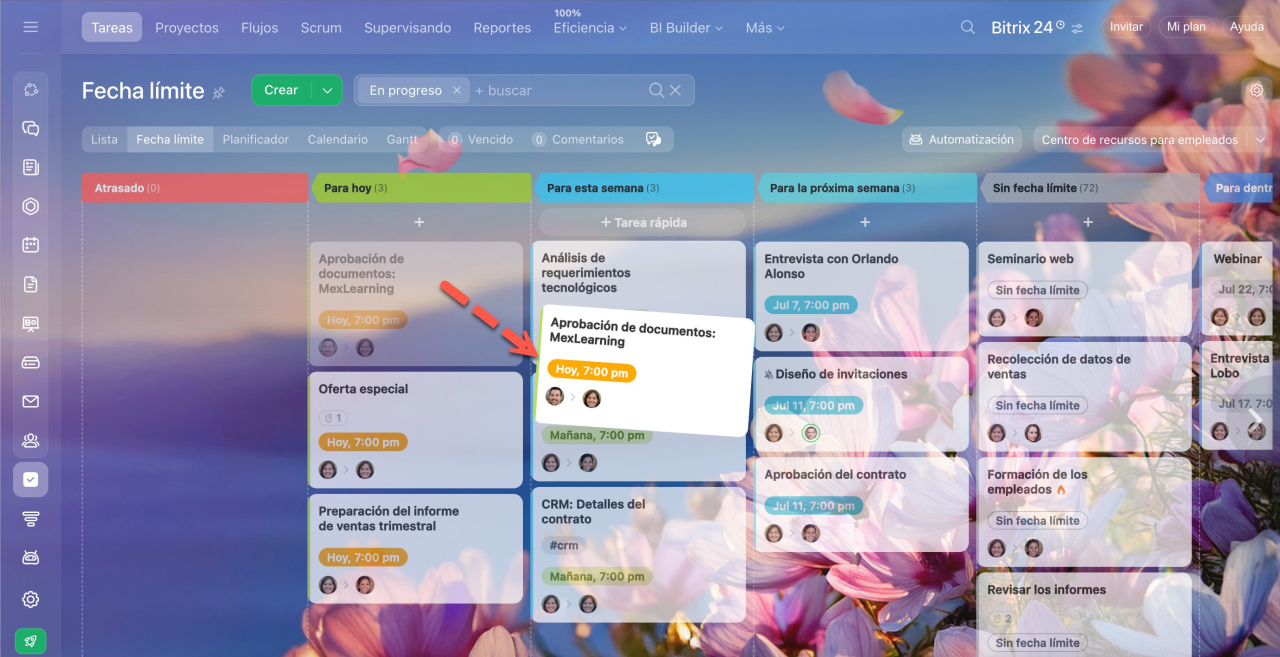
Task: Open the drive storage sidebar icon
Action: click(x=31, y=362)
